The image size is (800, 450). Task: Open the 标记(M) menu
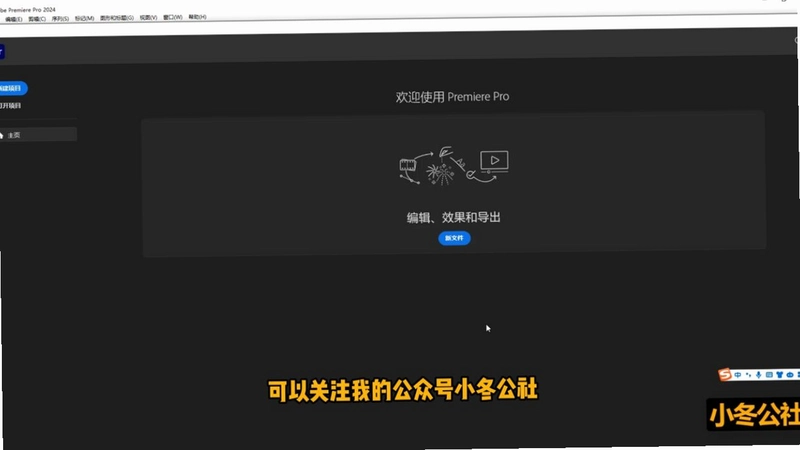tap(85, 18)
